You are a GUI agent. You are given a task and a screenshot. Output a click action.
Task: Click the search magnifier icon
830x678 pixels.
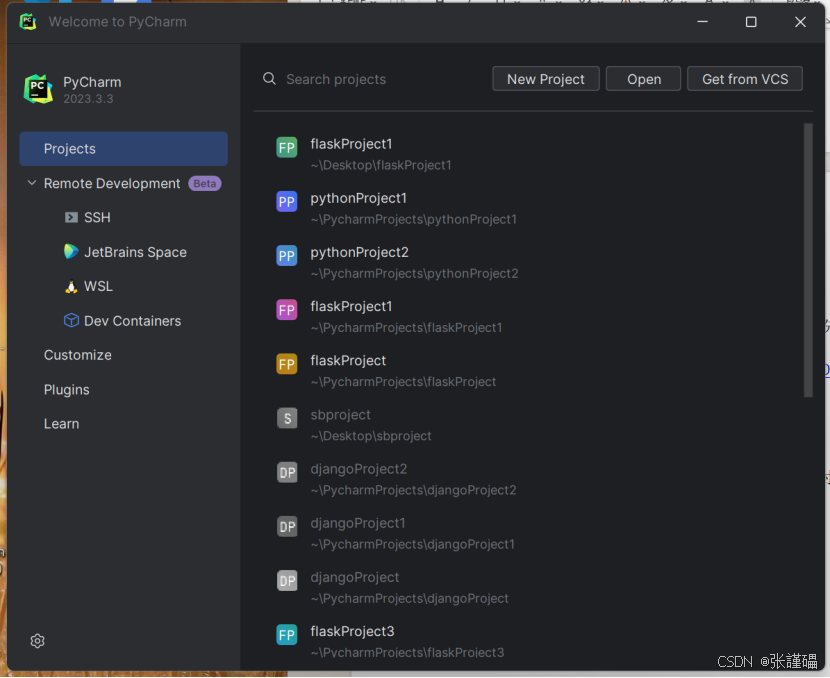269,79
